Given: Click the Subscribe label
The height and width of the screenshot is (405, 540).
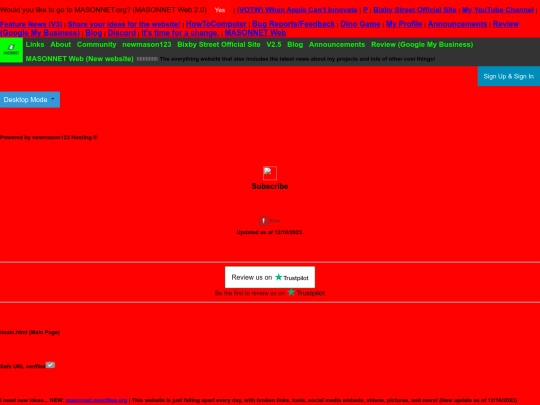Looking at the screenshot, I should [270, 186].
